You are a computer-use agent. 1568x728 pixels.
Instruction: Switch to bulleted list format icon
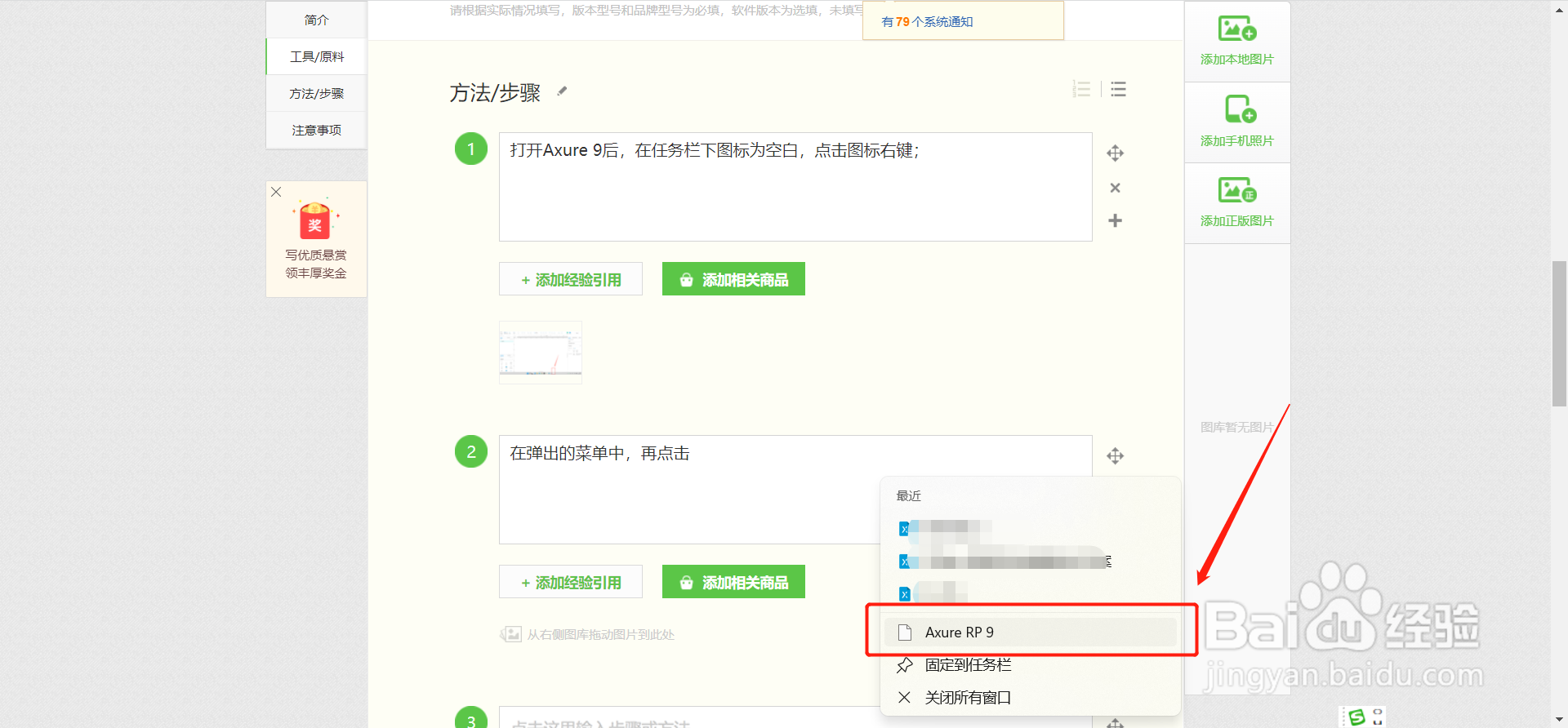[1118, 89]
